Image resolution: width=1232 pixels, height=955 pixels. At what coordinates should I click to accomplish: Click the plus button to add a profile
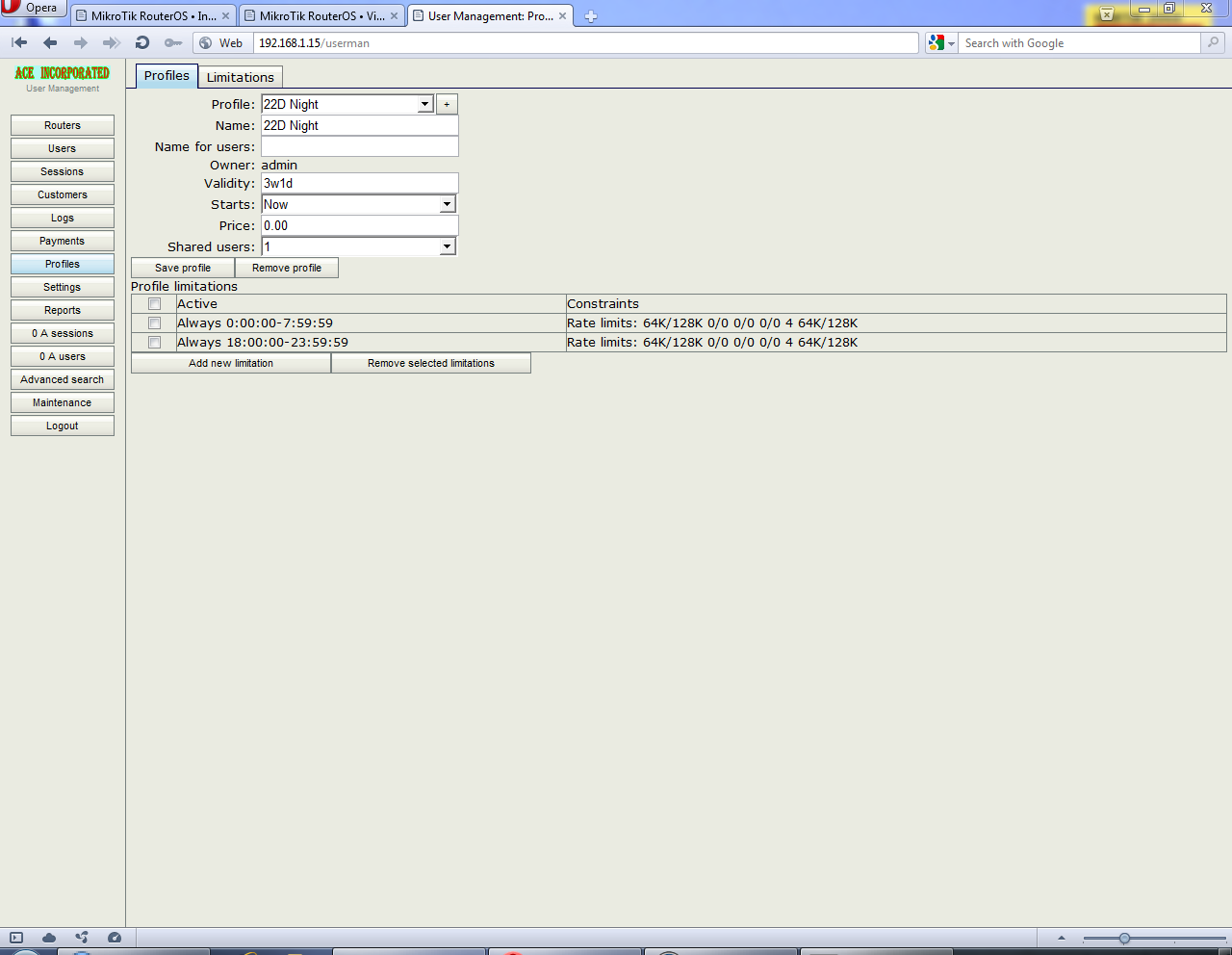click(447, 104)
